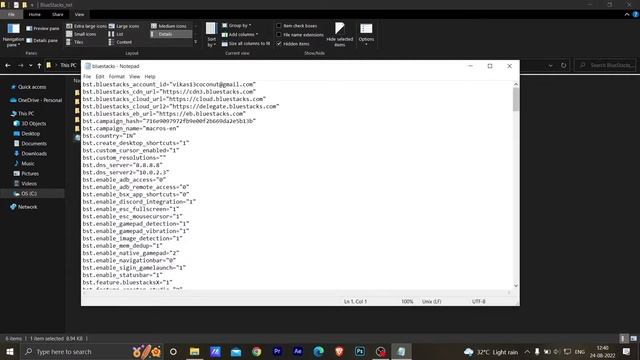This screenshot has width=640, height=360.
Task: Open the Sort by dropdown
Action: tap(211, 35)
